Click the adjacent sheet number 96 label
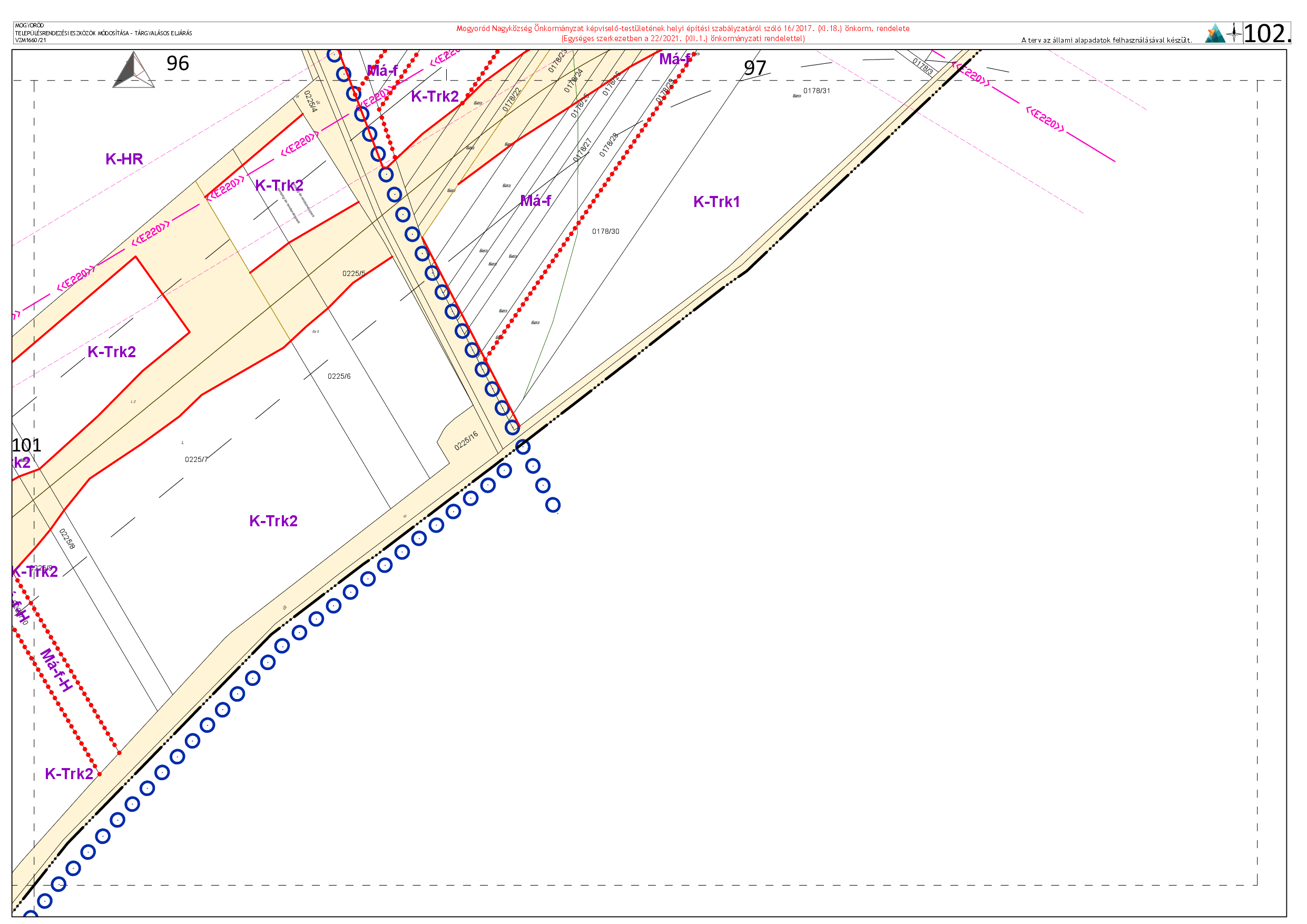1307x924 pixels. 178,63
